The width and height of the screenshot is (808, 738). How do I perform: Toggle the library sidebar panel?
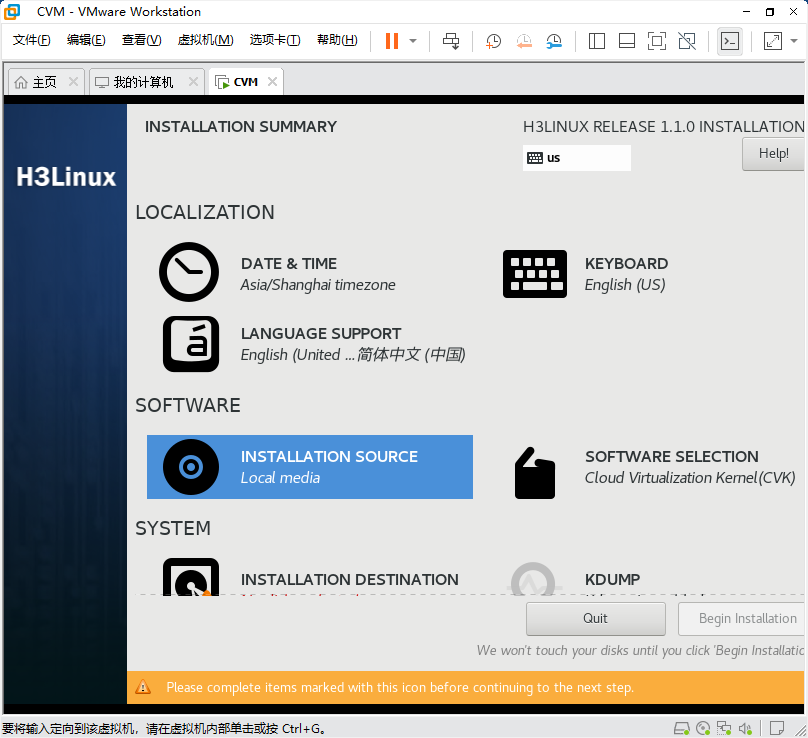pos(595,41)
